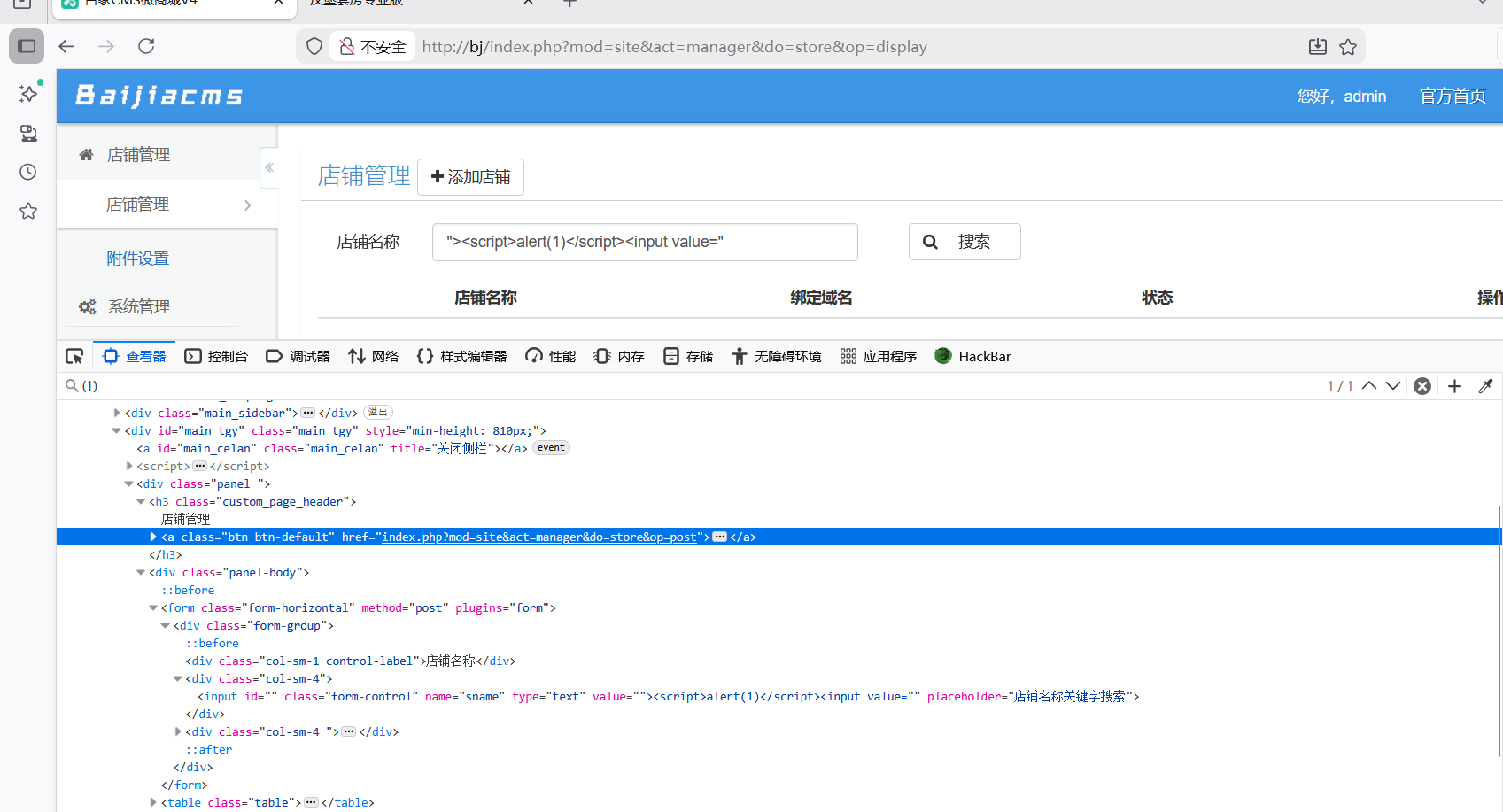
Task: Open 店铺管理 submenu item
Action: tap(167, 205)
